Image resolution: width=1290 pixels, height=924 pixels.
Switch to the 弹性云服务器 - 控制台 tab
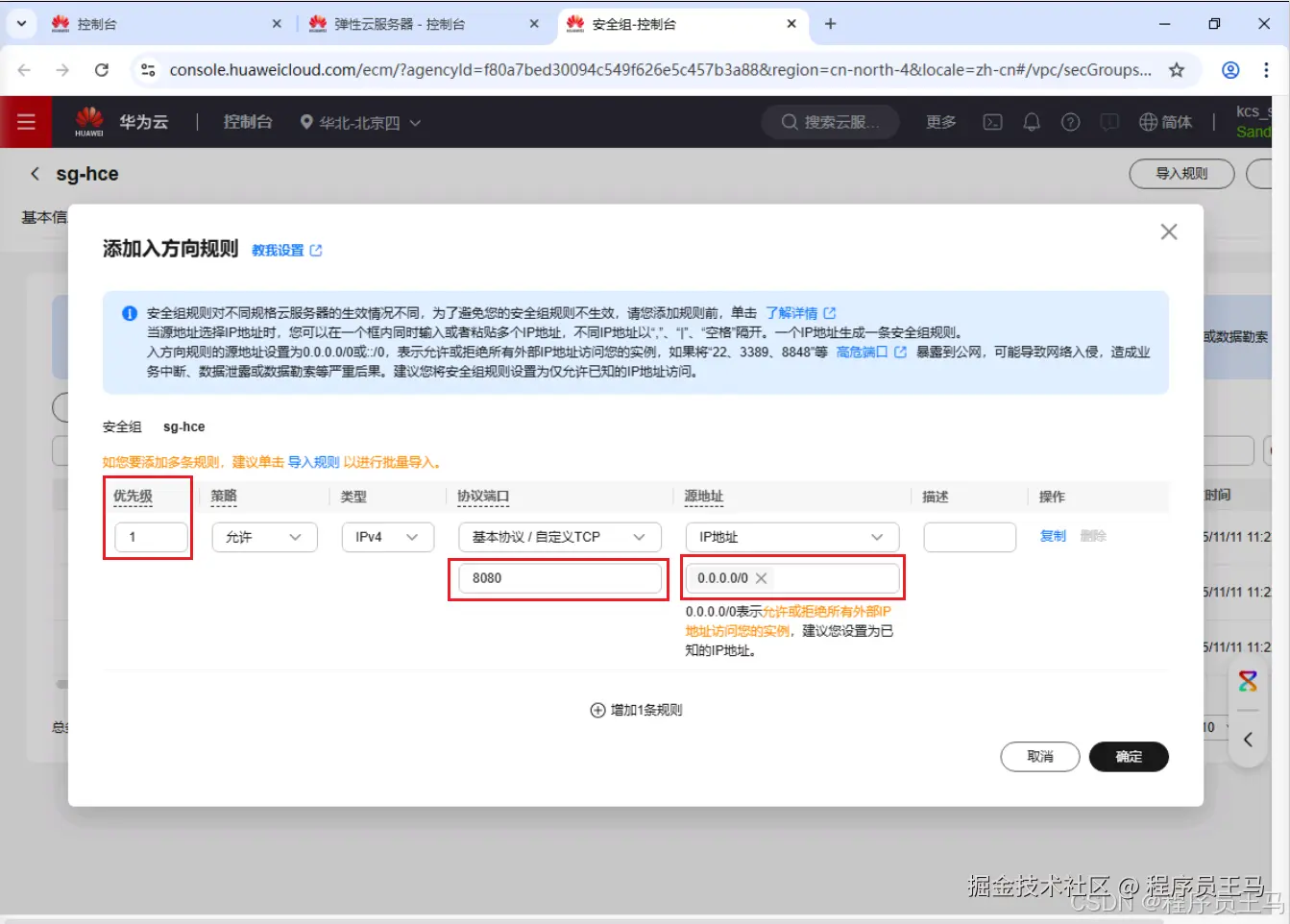423,24
